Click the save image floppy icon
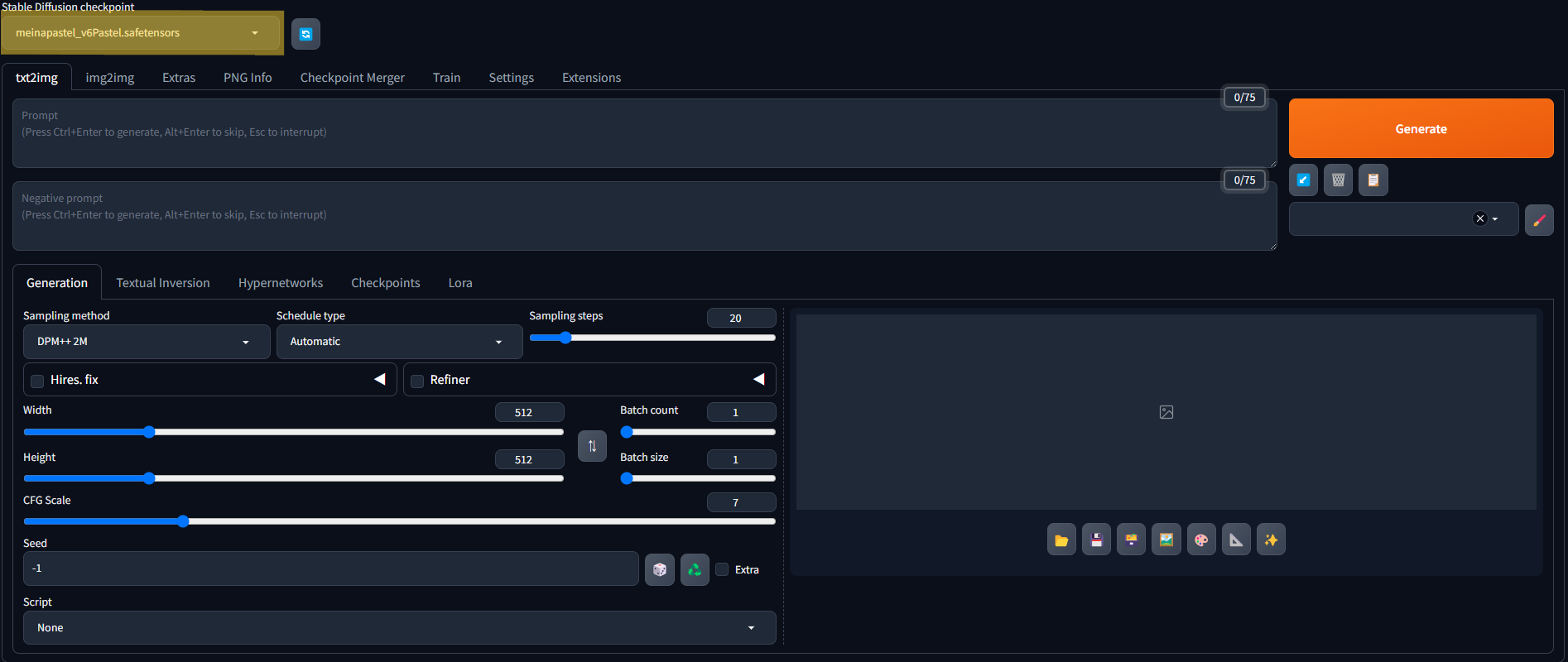Image resolution: width=1568 pixels, height=662 pixels. coord(1096,540)
